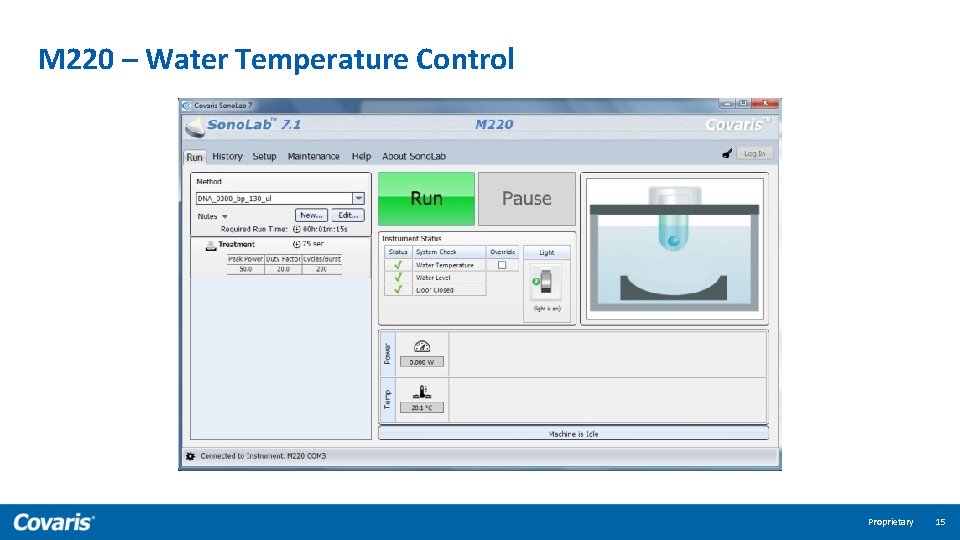Screen dimensions: 960x540
Task: Click the Edit... method button
Action: point(348,215)
